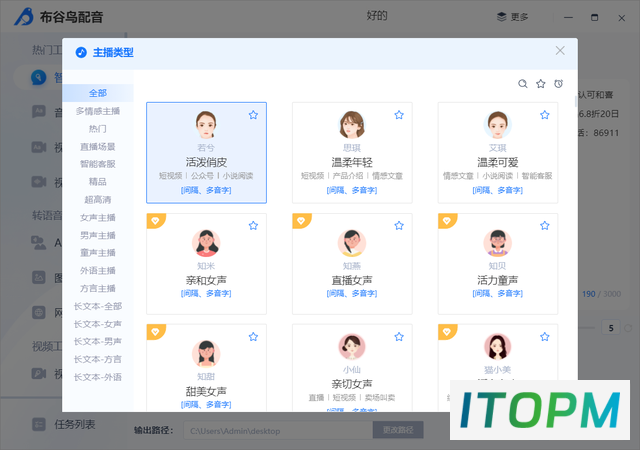
Task: Select the 长文本-全部 category
Action: pos(98,306)
